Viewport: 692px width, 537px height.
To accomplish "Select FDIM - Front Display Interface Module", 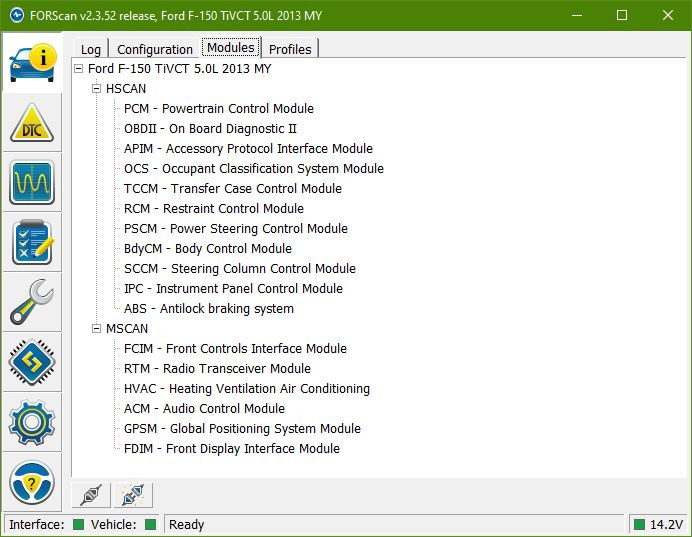I will tap(232, 449).
